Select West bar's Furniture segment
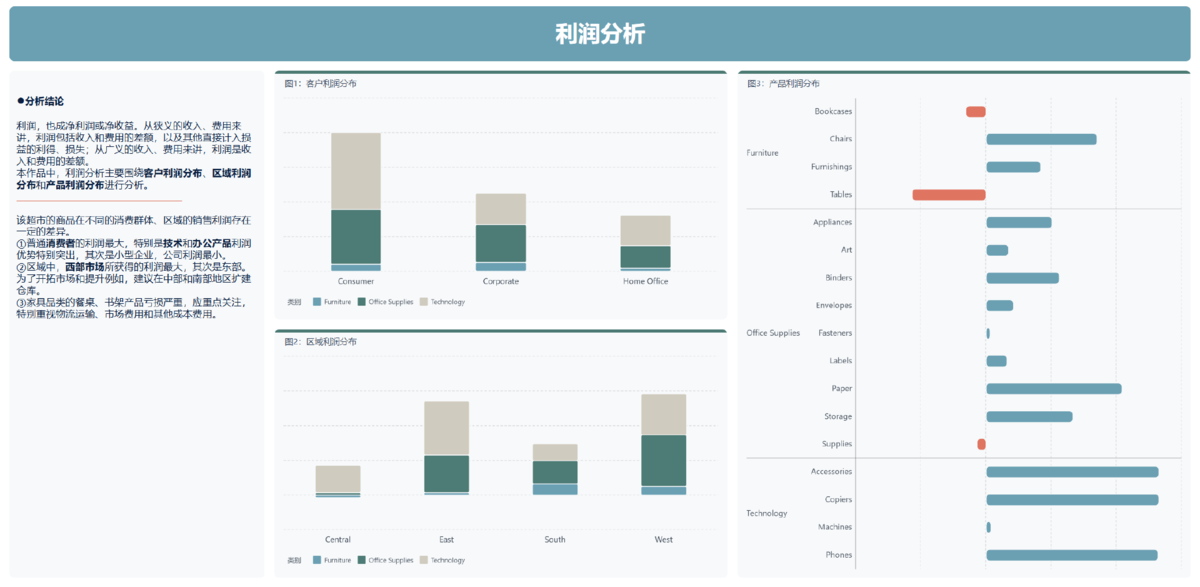1200x587 pixels. 664,491
